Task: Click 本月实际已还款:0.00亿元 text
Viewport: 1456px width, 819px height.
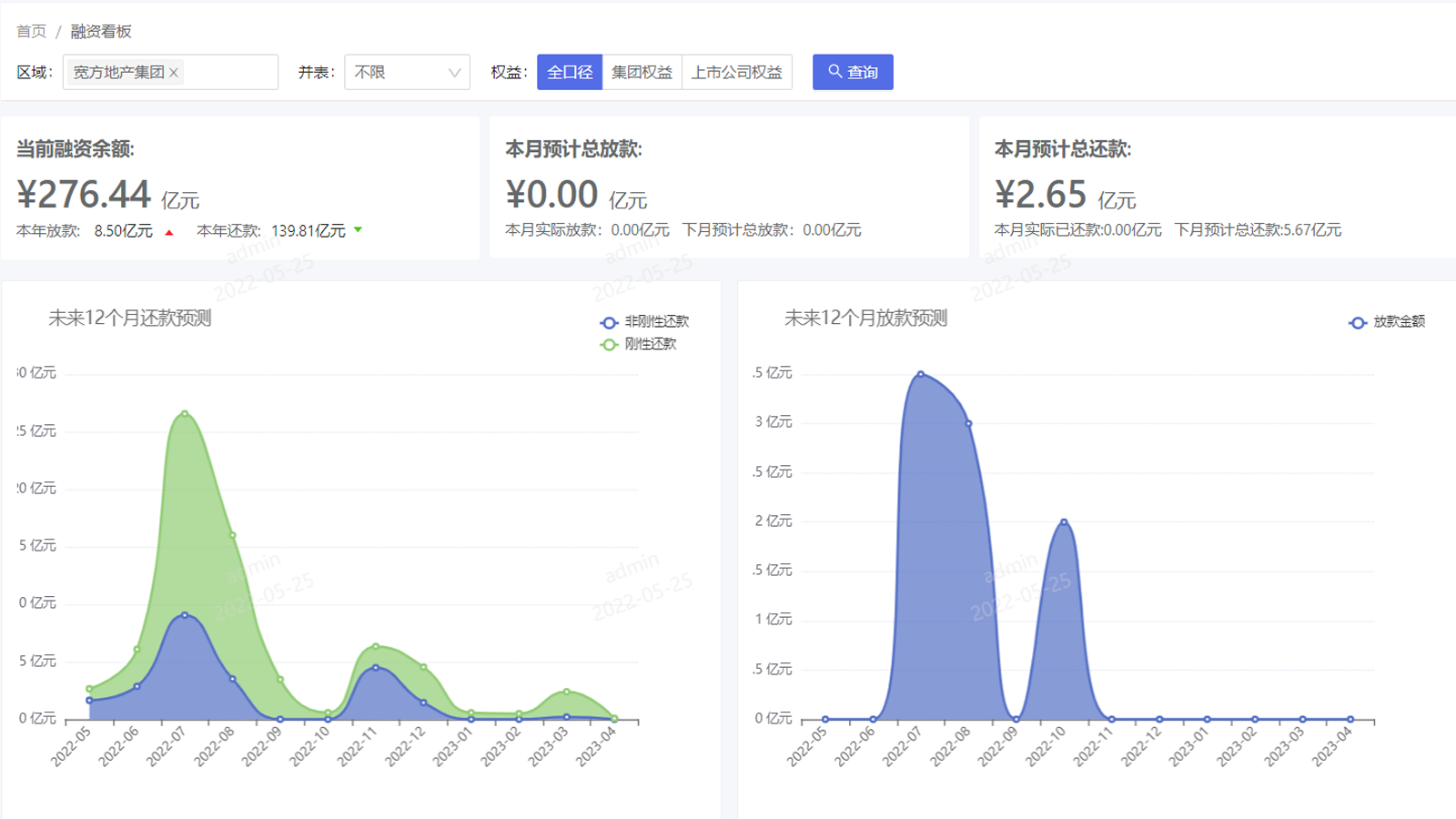Action: (1077, 230)
